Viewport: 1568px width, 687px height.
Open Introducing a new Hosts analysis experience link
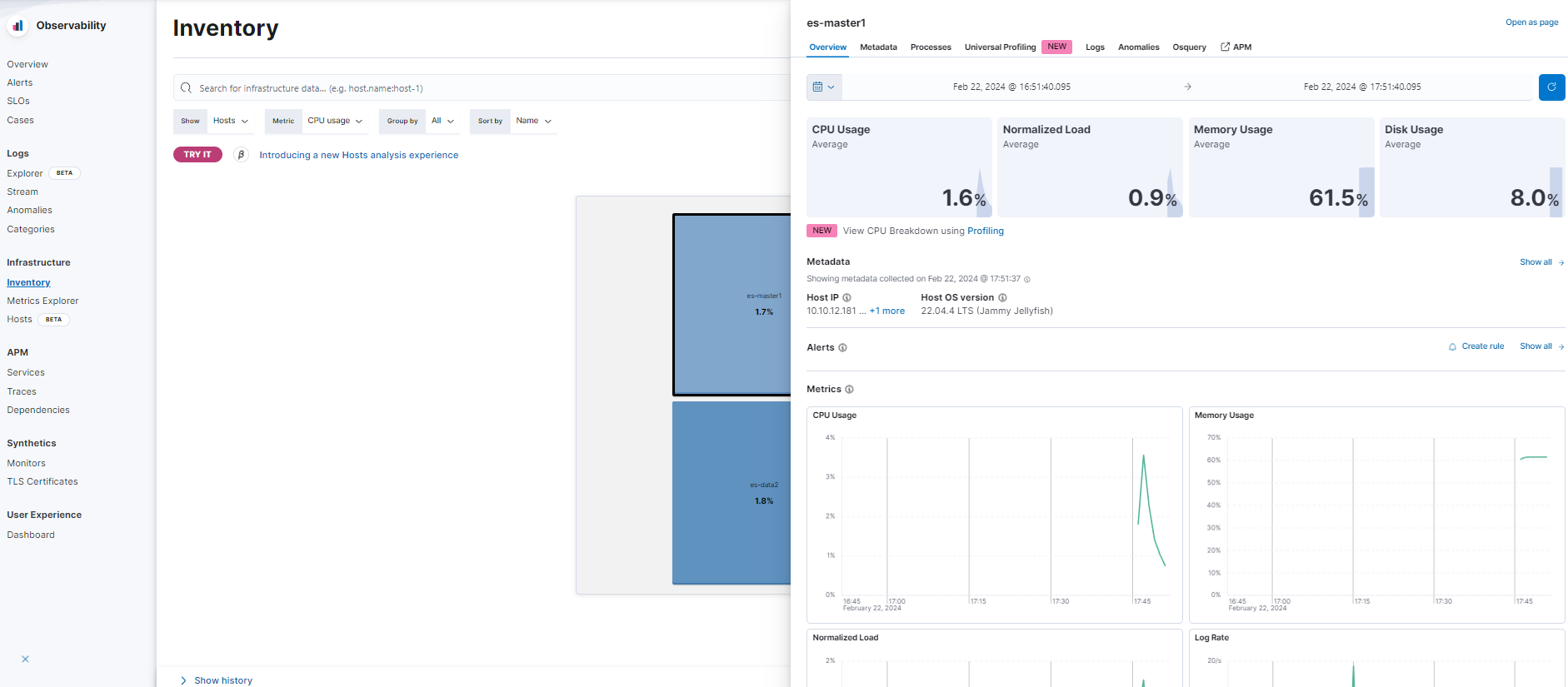(359, 155)
